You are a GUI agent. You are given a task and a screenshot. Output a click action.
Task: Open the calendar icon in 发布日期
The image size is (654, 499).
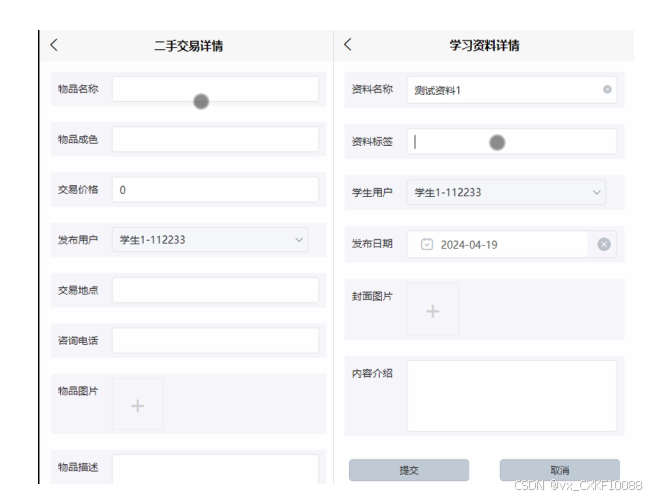click(427, 244)
